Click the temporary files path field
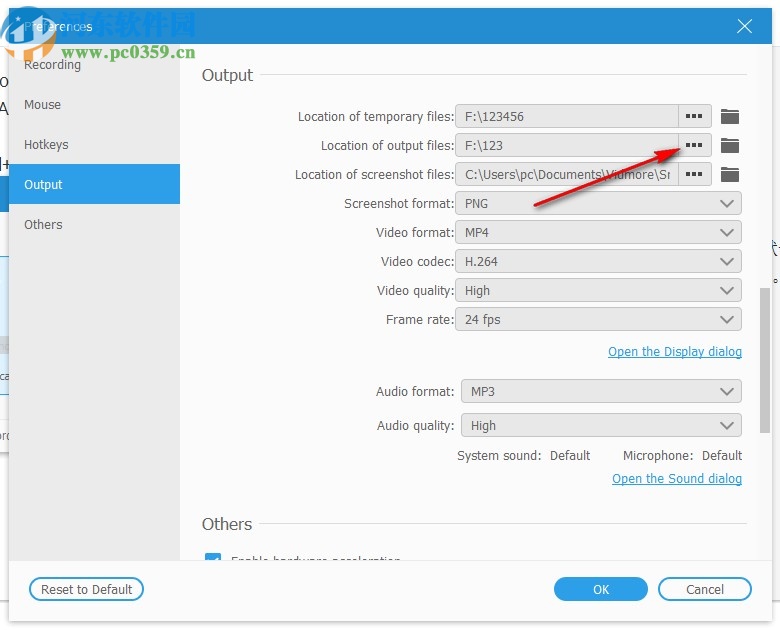Screen dimensions: 780x630 (x=567, y=116)
